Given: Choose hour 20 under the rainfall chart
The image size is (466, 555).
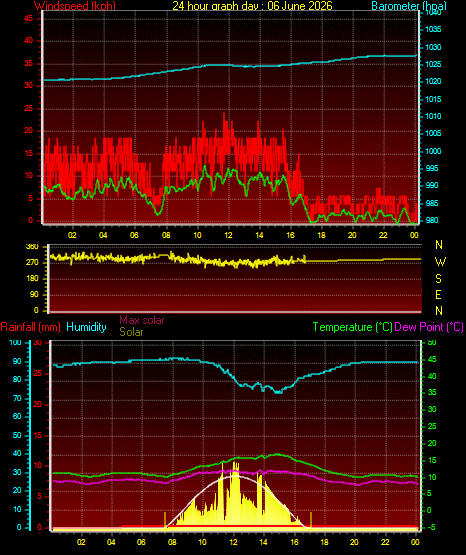Looking at the screenshot, I should coord(354,542).
